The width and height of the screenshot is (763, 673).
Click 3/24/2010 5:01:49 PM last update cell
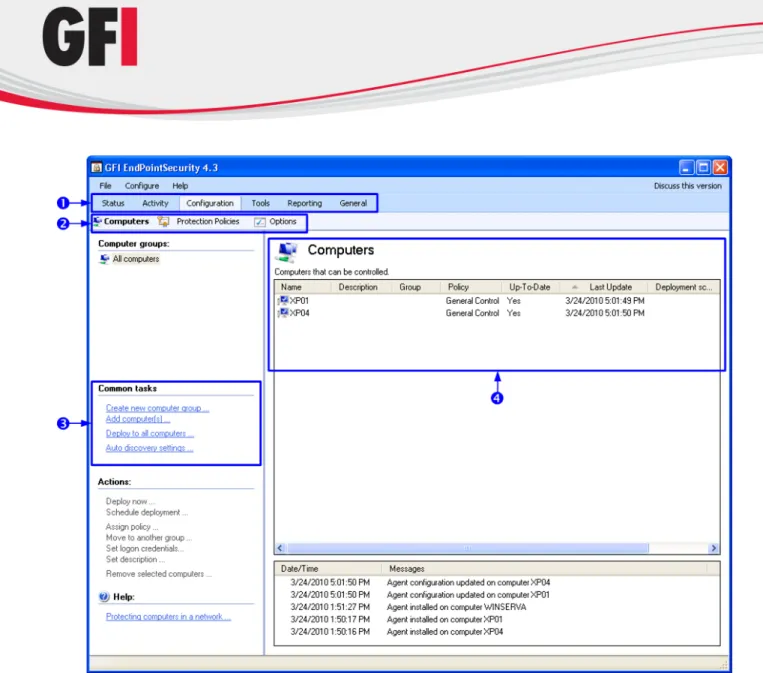tap(605, 301)
